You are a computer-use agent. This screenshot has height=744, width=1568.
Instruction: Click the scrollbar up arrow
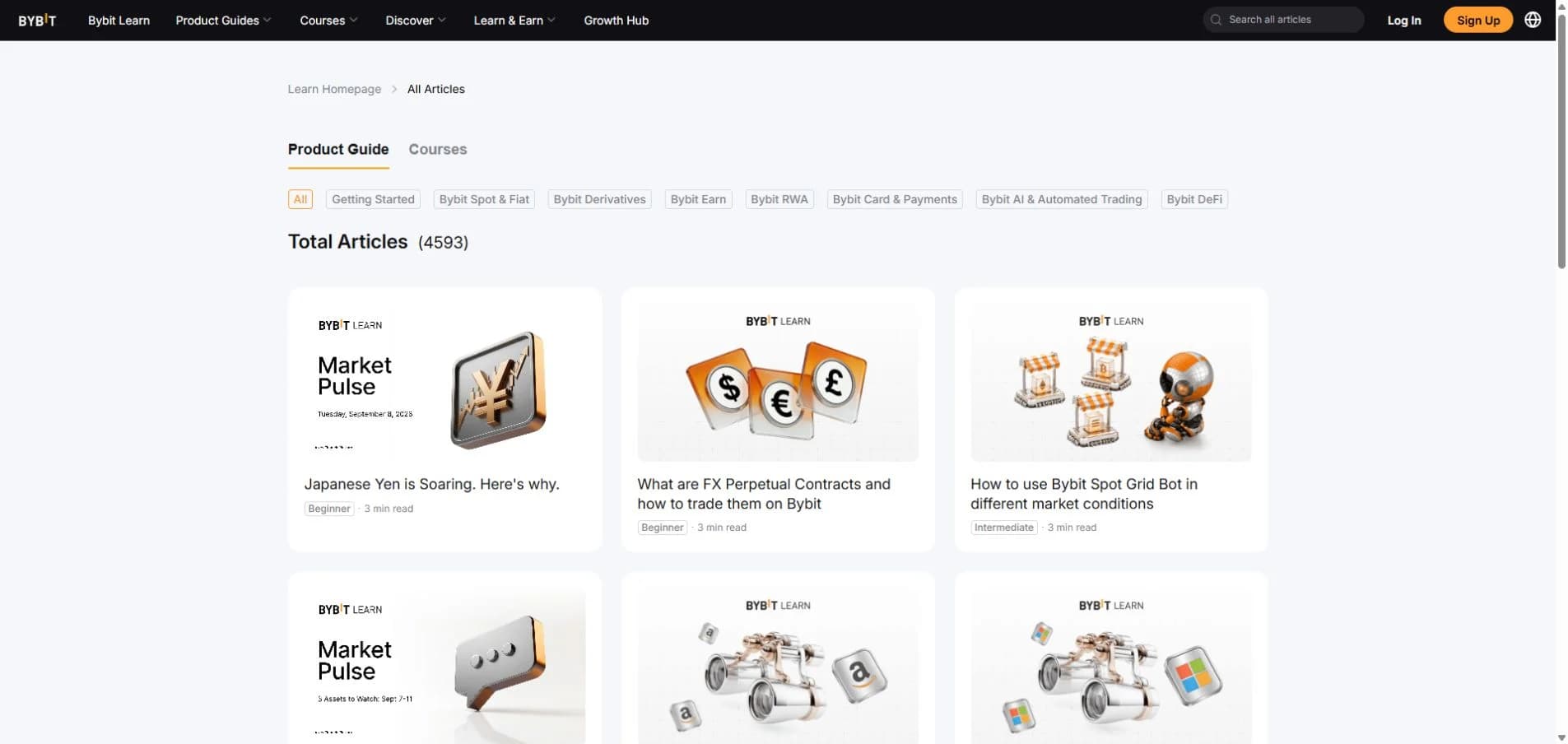[x=1561, y=6]
